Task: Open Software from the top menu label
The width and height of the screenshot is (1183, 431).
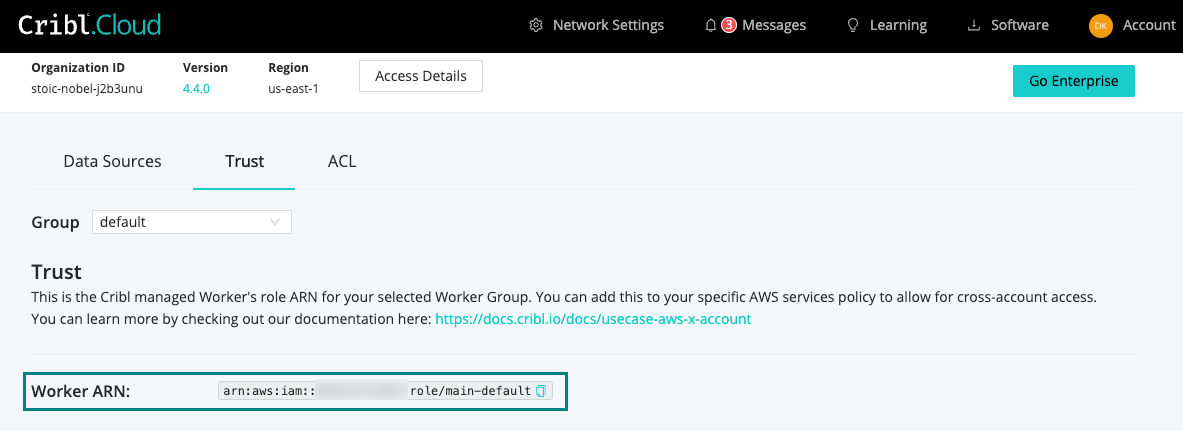Action: point(1019,25)
